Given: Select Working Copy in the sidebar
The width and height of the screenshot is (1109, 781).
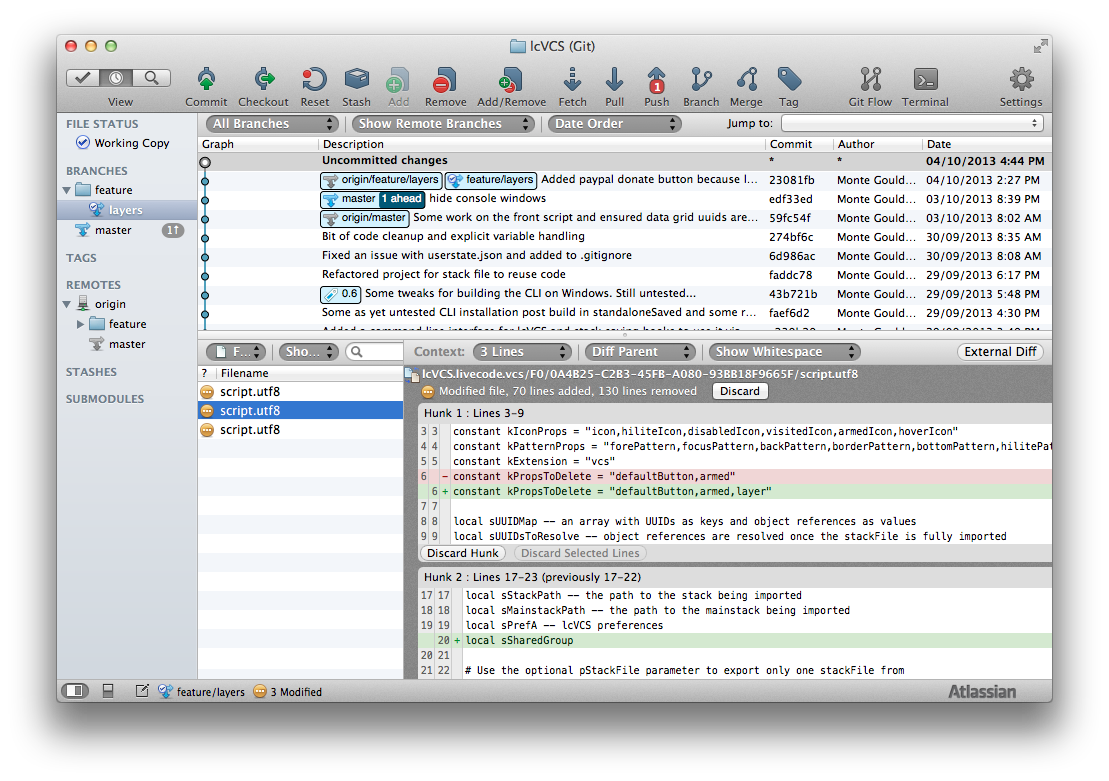Looking at the screenshot, I should [127, 143].
